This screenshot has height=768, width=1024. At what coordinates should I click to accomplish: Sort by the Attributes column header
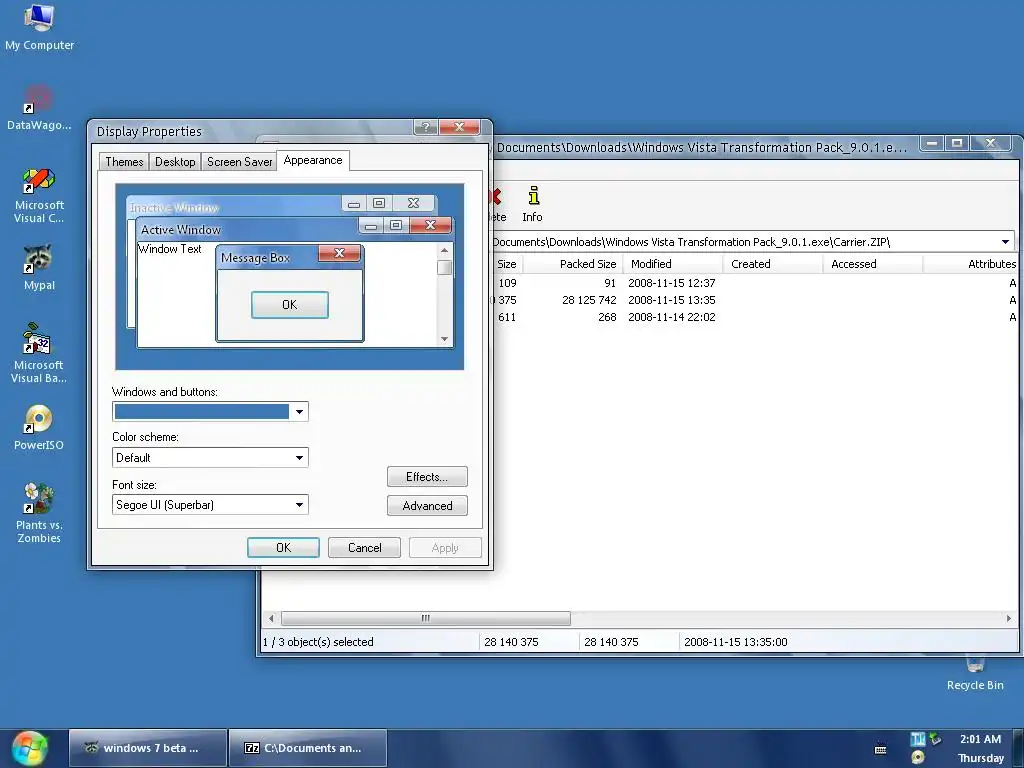click(x=971, y=264)
